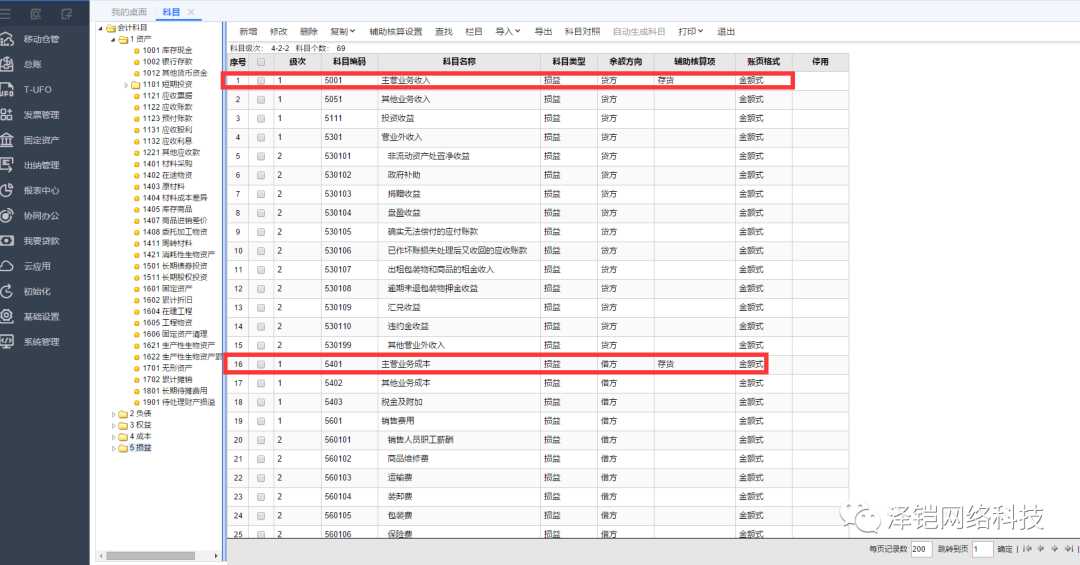Image resolution: width=1080 pixels, height=565 pixels.
Task: Select checkbox of row 5401 主营业务成本
Action: [261, 365]
